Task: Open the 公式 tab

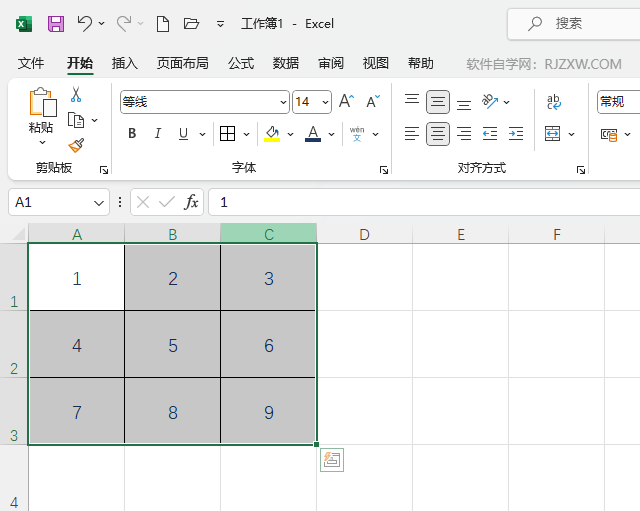Action: click(x=241, y=63)
